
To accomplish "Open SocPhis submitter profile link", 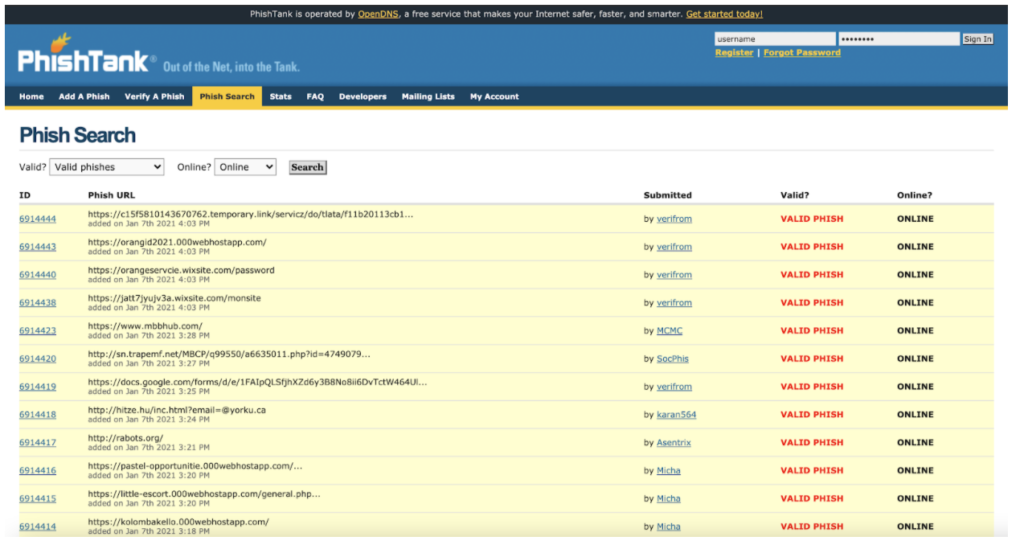I will 673,360.
